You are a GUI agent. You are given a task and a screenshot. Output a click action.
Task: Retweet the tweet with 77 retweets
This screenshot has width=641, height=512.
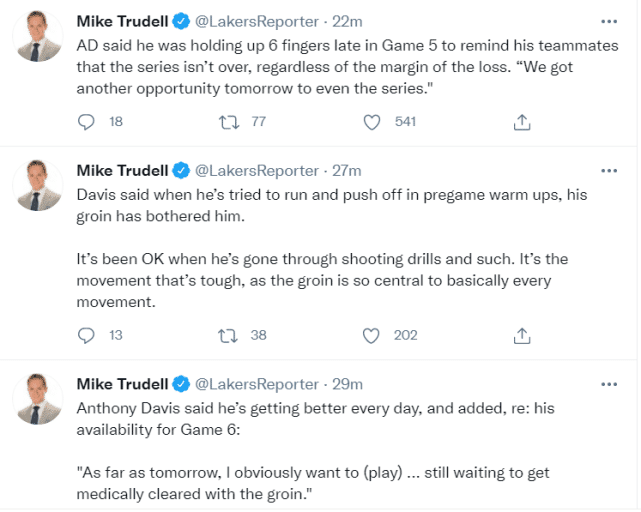pos(227,122)
